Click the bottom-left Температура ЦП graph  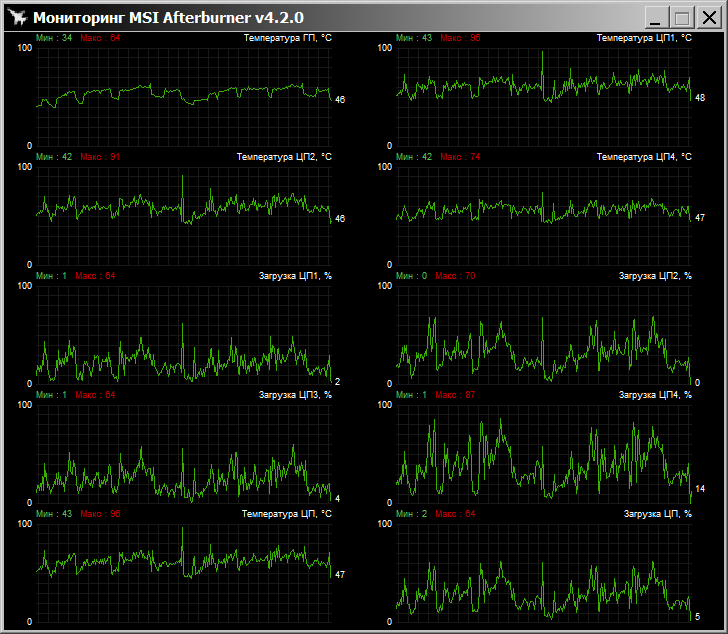point(184,572)
